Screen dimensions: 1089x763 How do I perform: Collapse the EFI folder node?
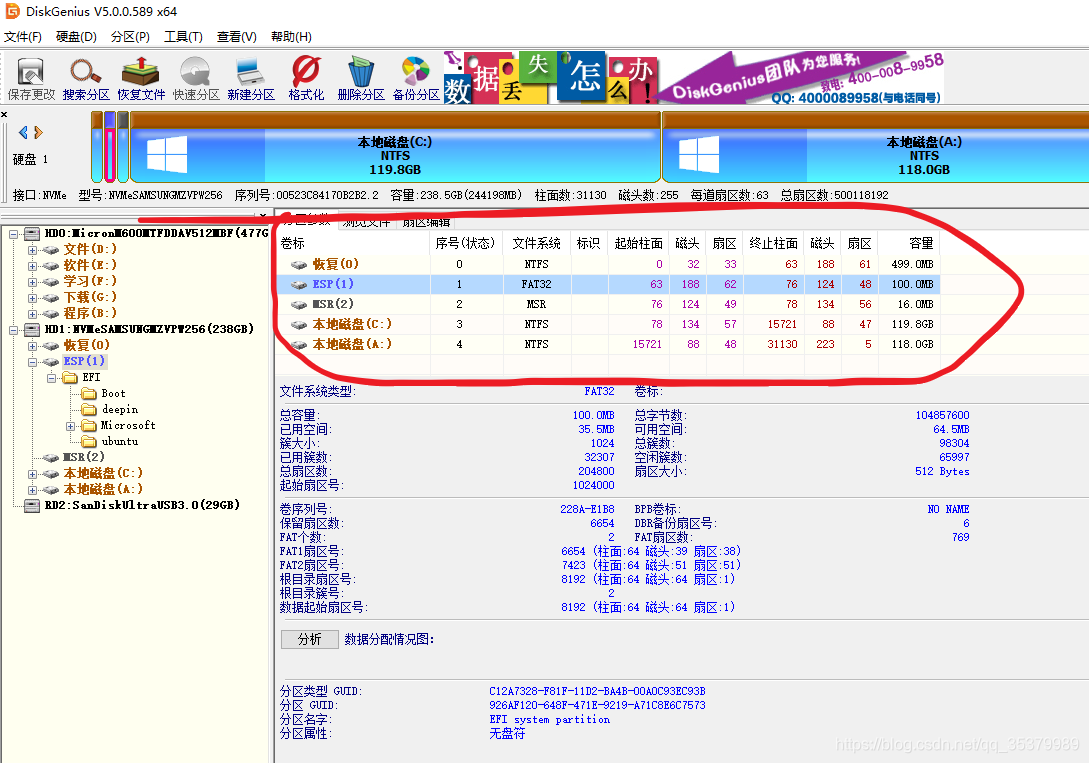click(51, 378)
